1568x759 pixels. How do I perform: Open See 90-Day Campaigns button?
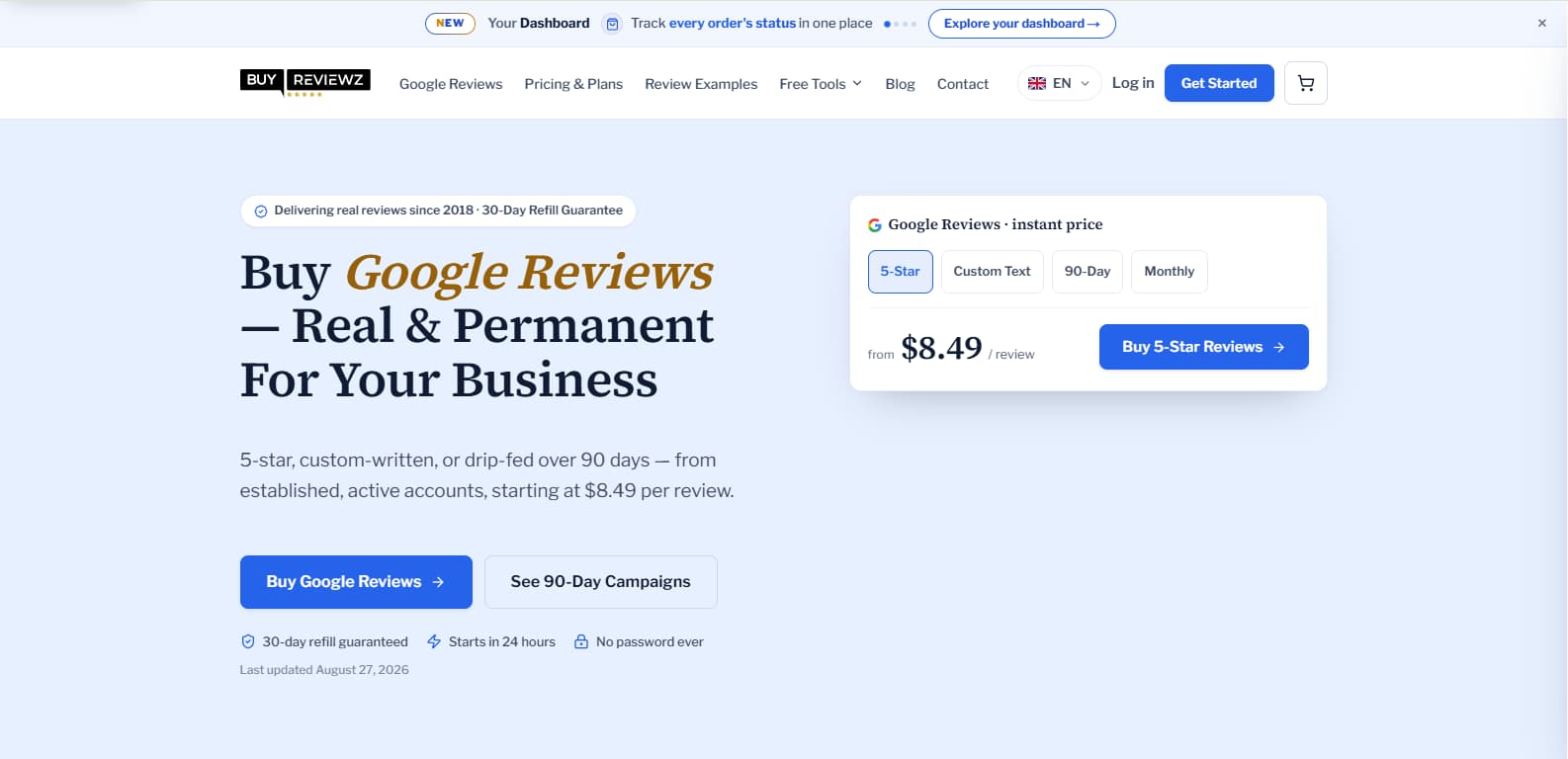point(601,582)
